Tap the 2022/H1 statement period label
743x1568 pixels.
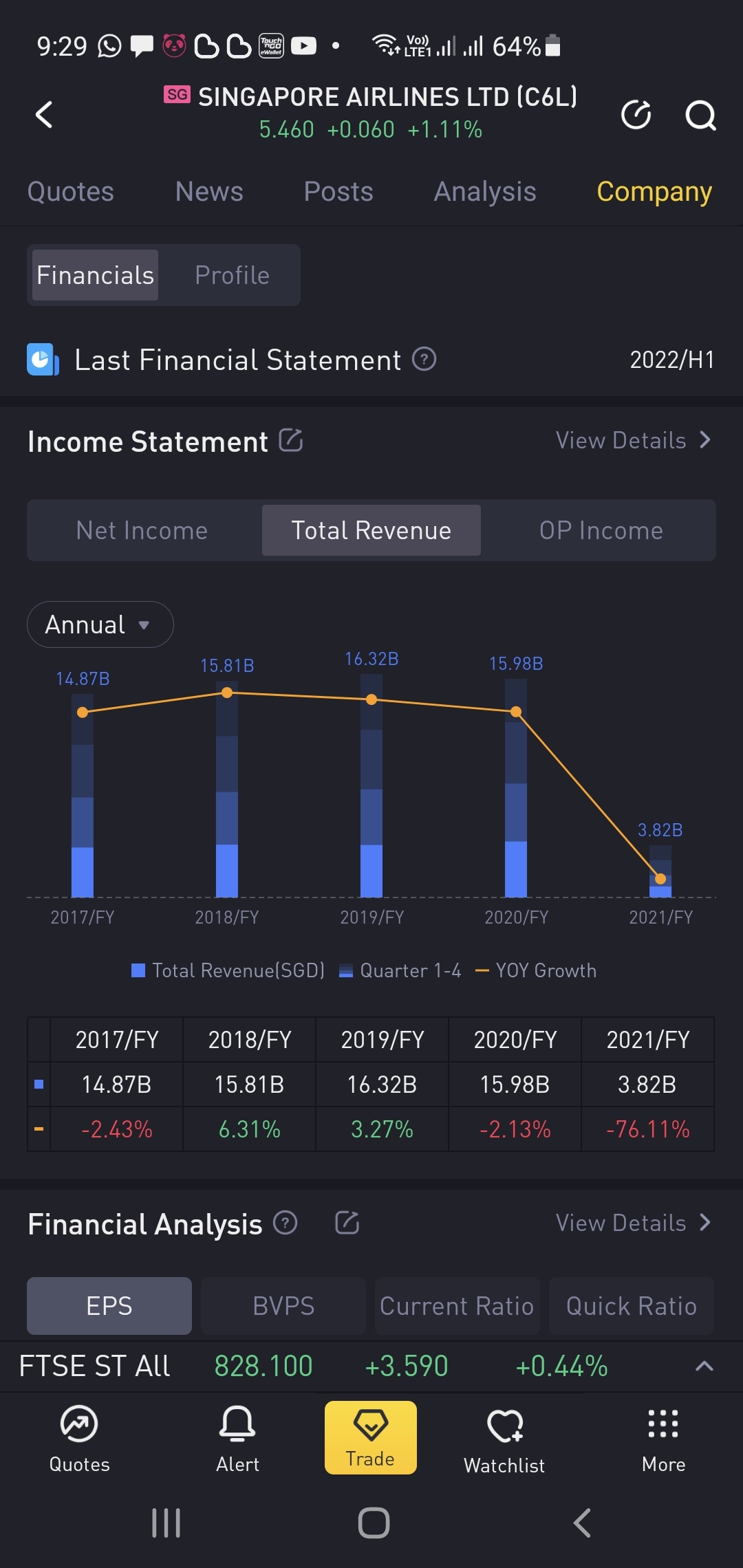point(672,360)
